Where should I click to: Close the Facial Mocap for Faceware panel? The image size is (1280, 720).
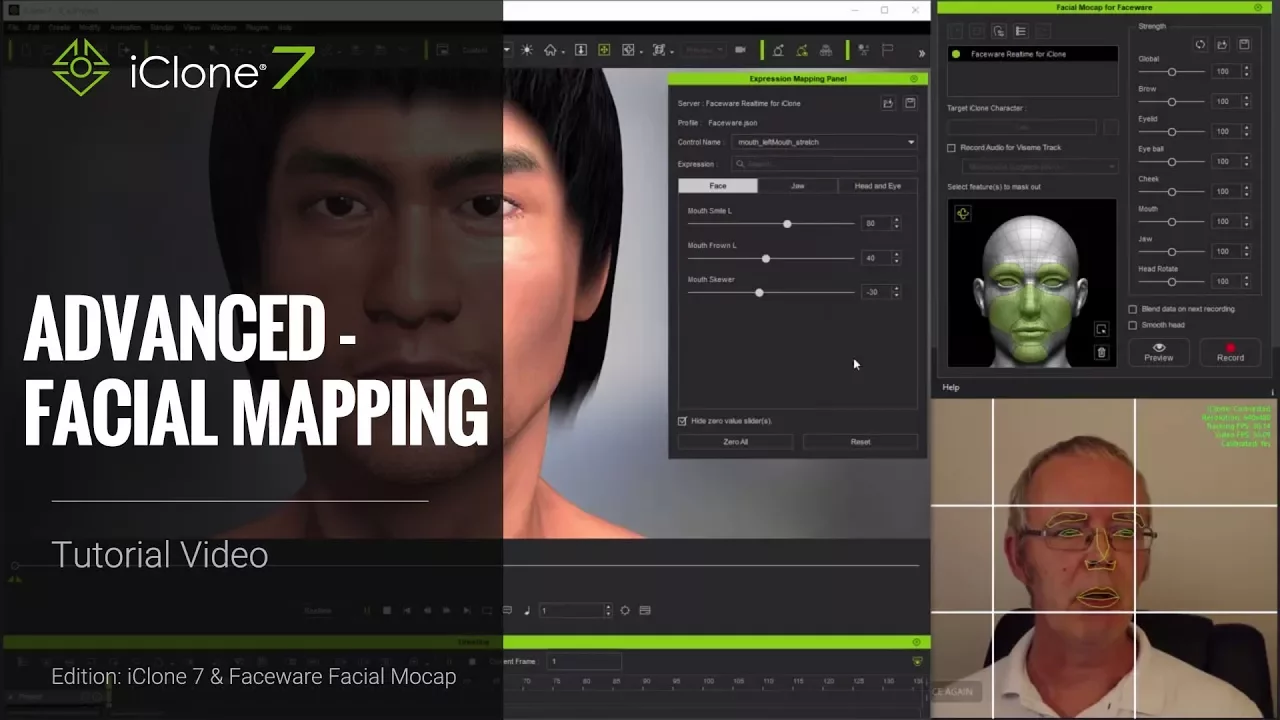pos(1258,7)
